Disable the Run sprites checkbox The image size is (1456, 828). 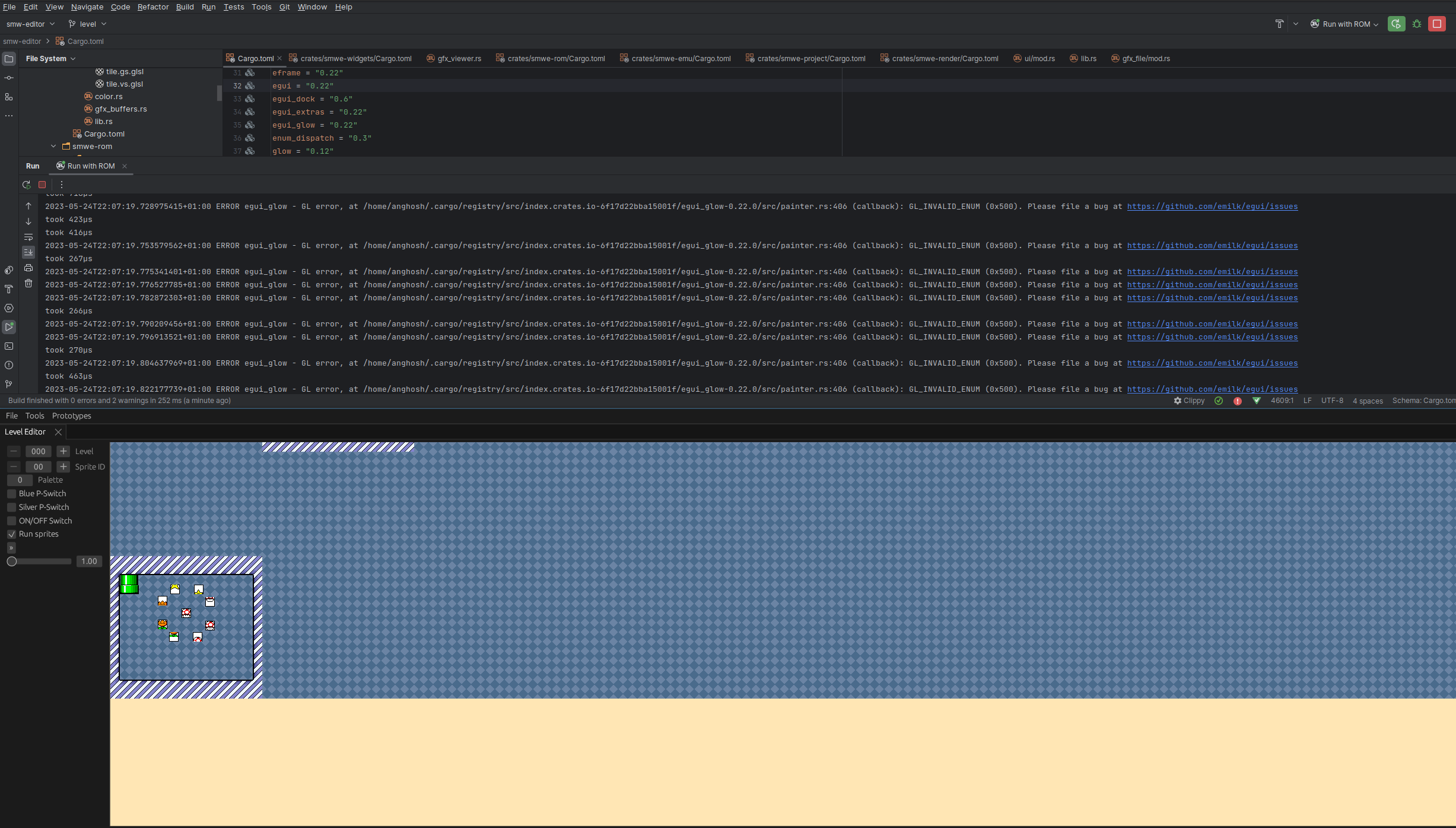coord(11,534)
